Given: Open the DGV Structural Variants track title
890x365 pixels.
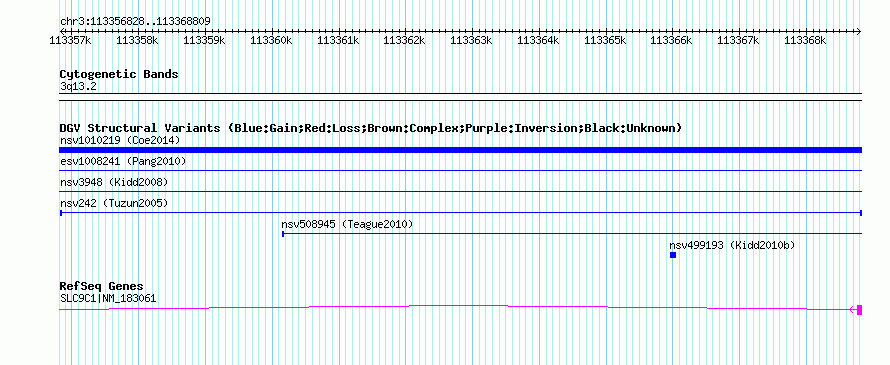Looking at the screenshot, I should coord(371,128).
